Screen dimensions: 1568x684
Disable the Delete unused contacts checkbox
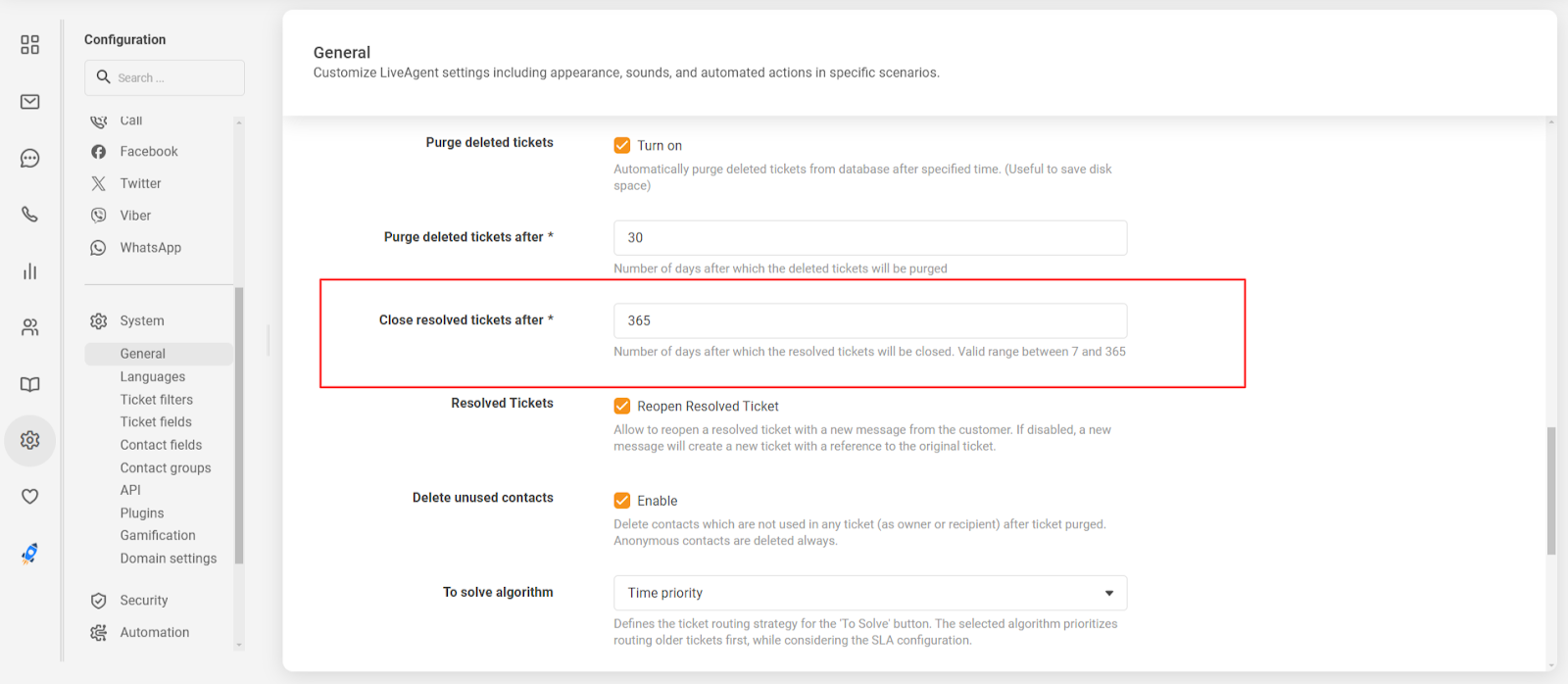622,501
